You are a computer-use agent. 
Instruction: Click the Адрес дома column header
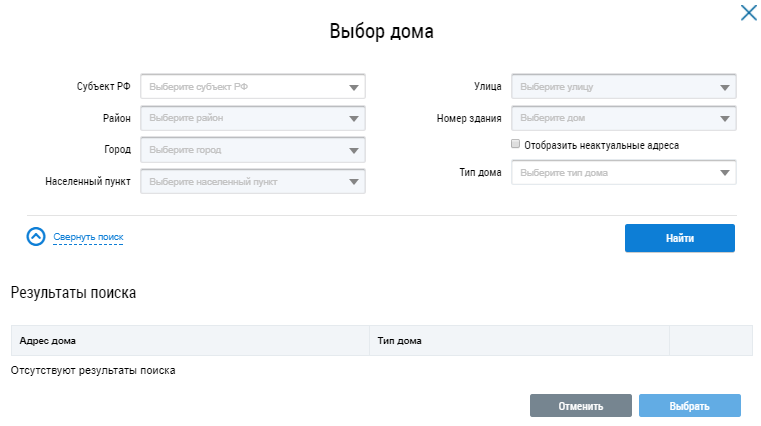click(x=48, y=341)
